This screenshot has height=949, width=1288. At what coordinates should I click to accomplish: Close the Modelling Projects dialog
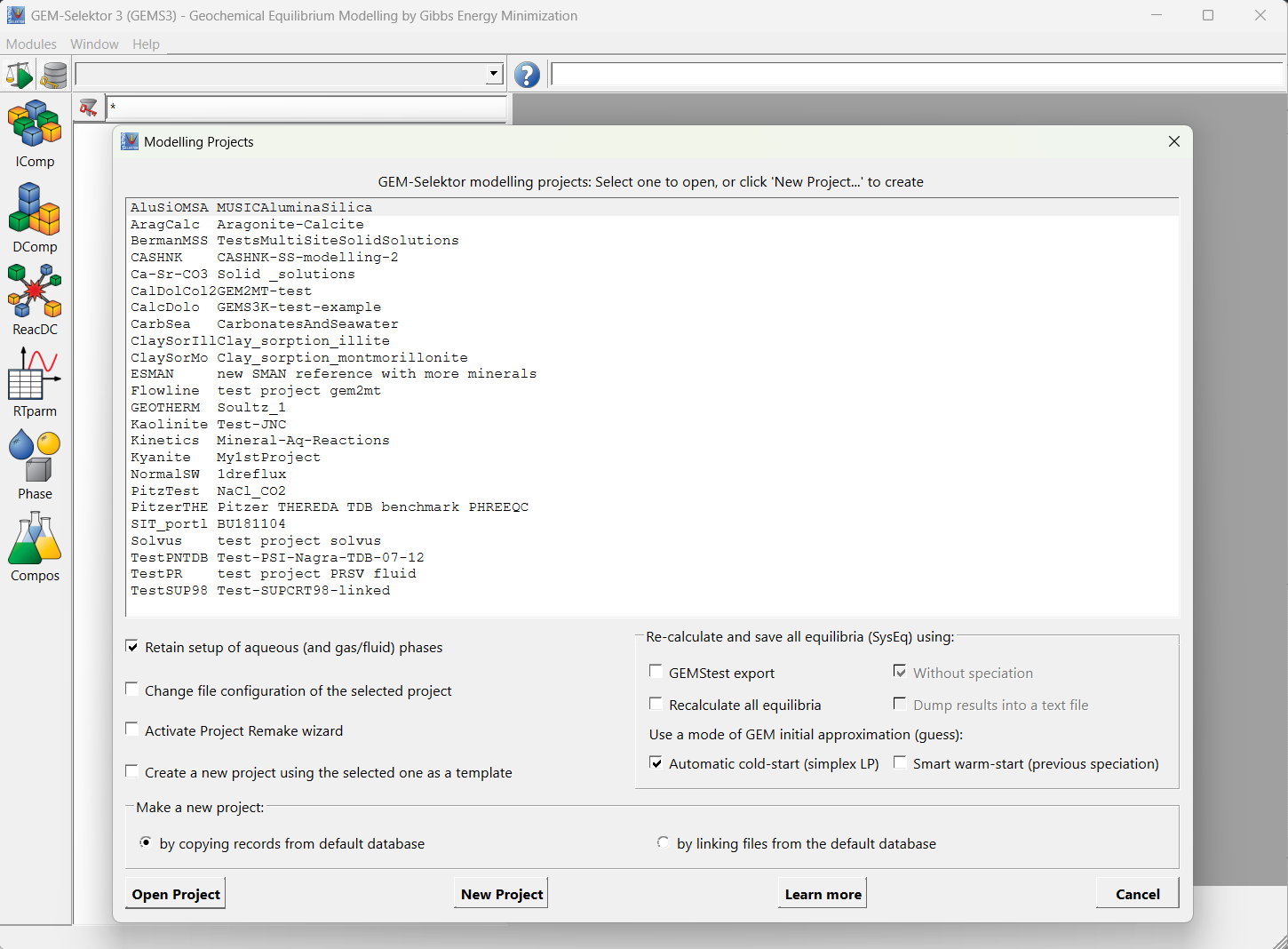pos(1174,141)
